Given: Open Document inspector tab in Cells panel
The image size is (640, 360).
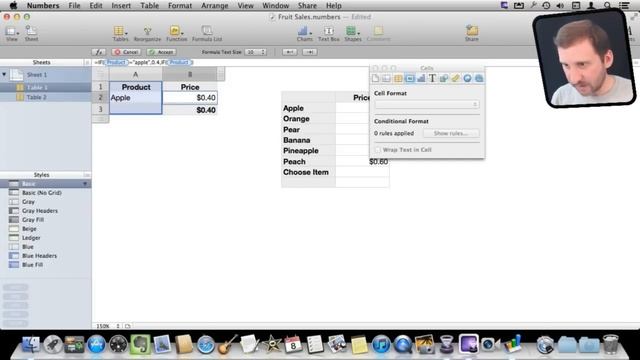Looking at the screenshot, I should coord(376,78).
